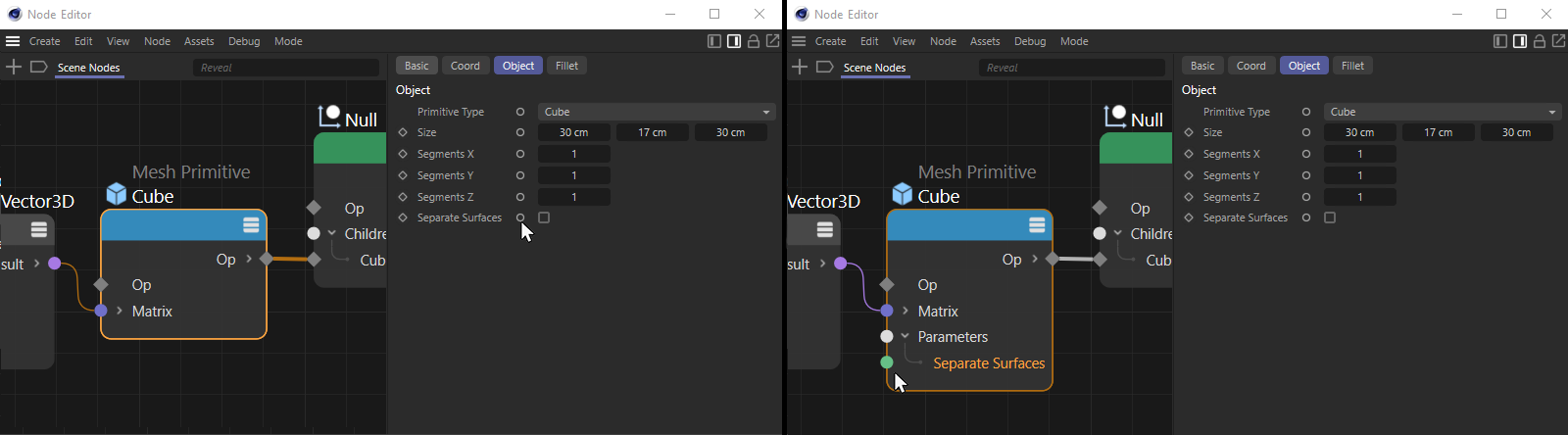
Task: Collapse the Parameters group on Cube node
Action: pyautogui.click(x=906, y=336)
